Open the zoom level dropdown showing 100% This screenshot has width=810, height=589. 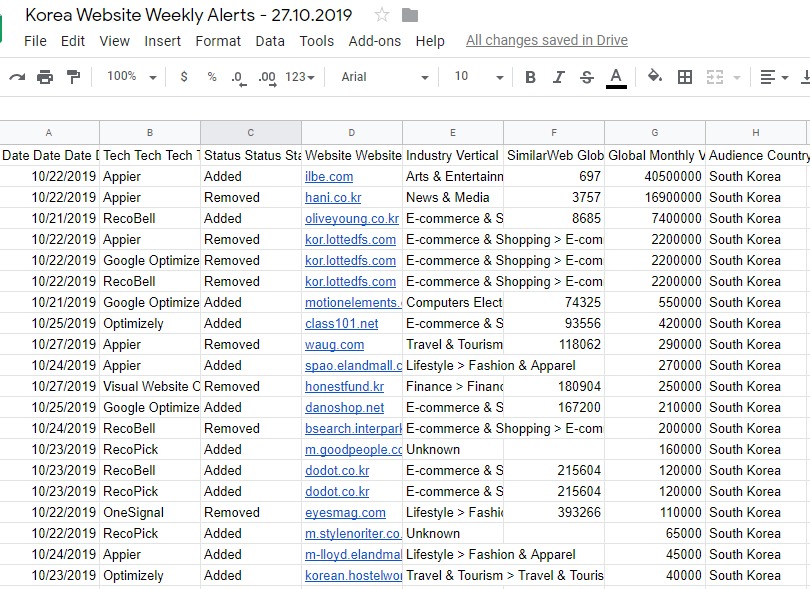(x=131, y=77)
